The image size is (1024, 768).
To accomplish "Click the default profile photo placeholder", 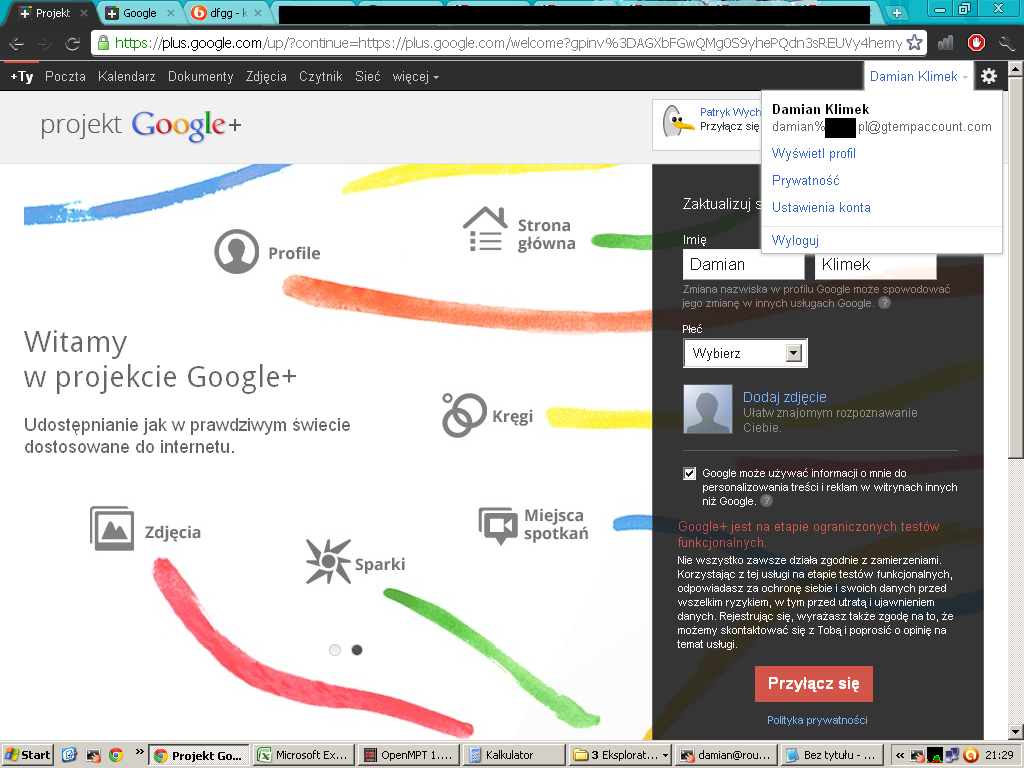I will pyautogui.click(x=708, y=409).
